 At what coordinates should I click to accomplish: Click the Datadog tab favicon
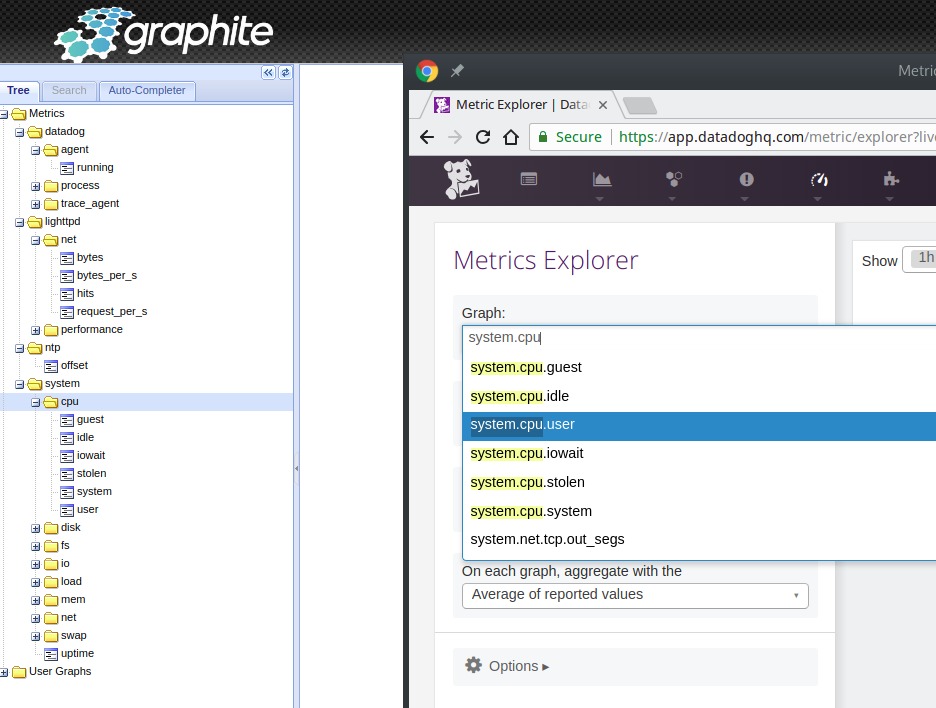tap(442, 105)
